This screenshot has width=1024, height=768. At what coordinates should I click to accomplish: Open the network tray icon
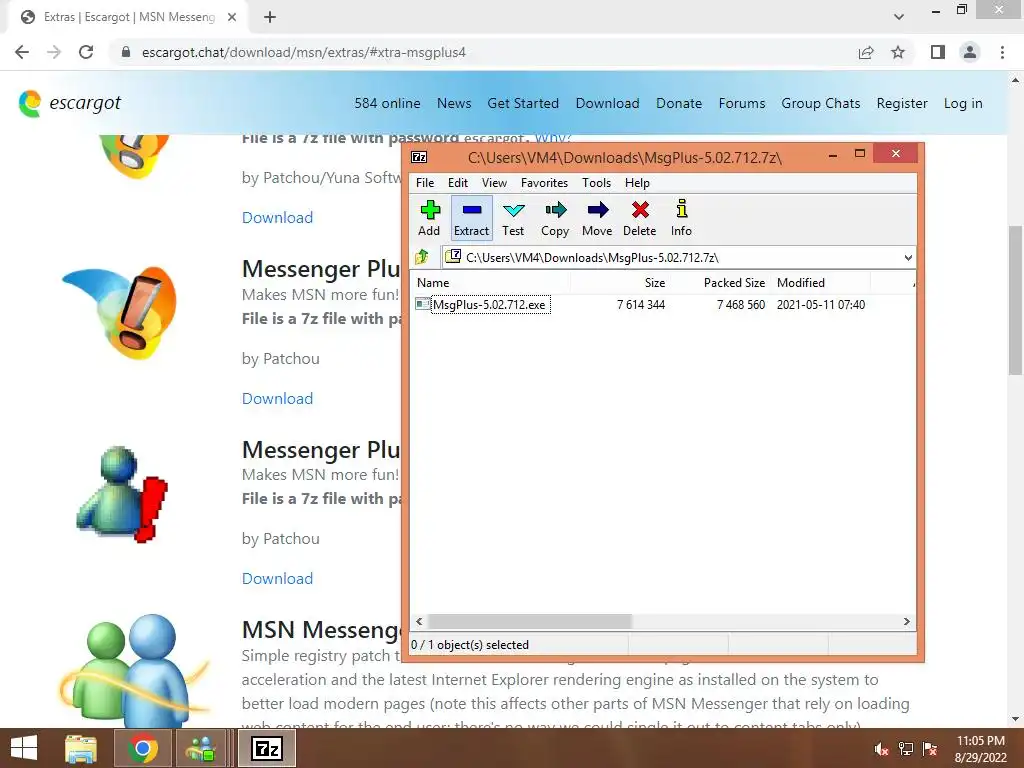coord(905,749)
